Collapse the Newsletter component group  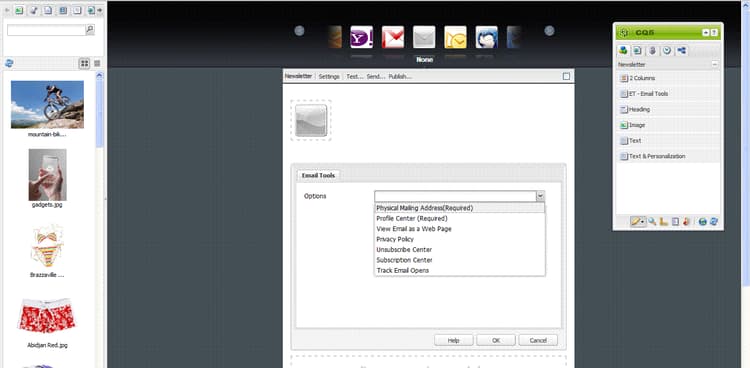[x=715, y=64]
